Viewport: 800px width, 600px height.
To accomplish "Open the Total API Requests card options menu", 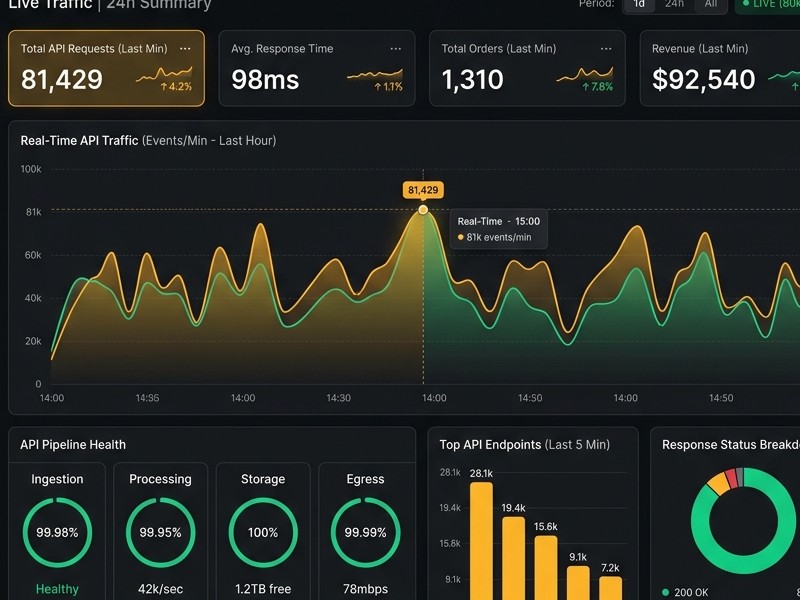I will [x=185, y=49].
